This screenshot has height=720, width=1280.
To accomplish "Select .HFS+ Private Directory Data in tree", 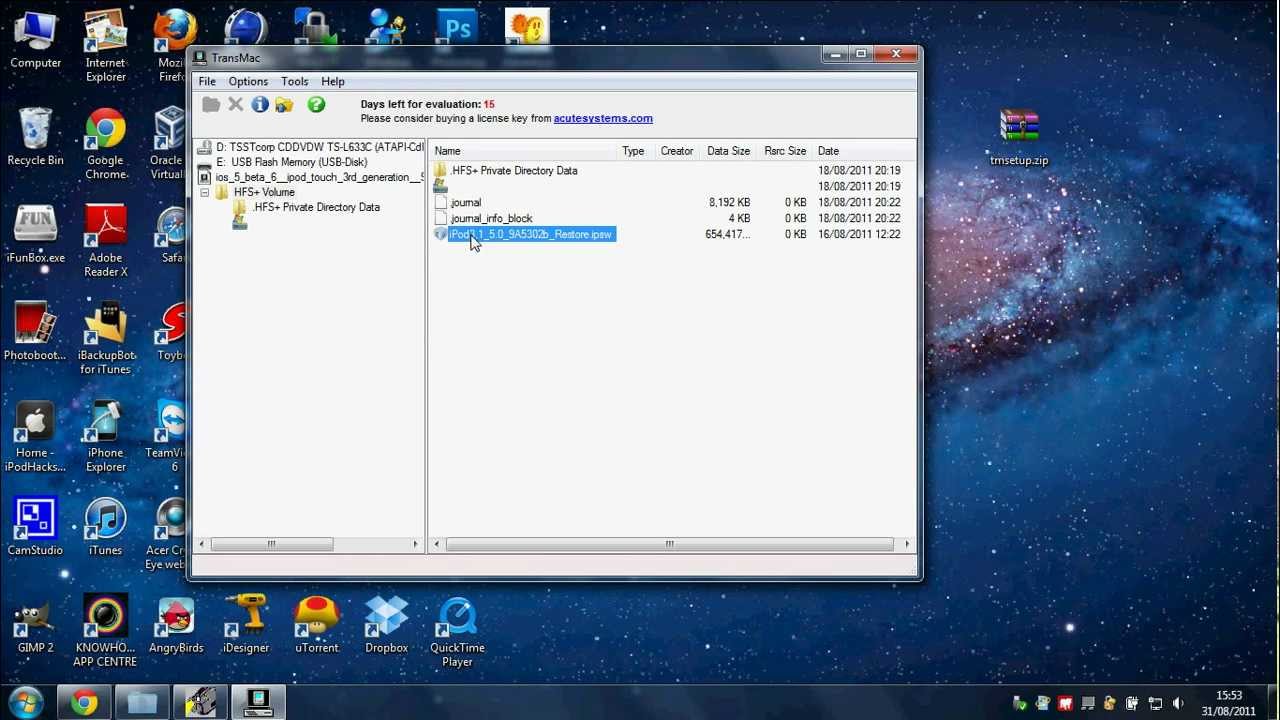I will [x=316, y=207].
